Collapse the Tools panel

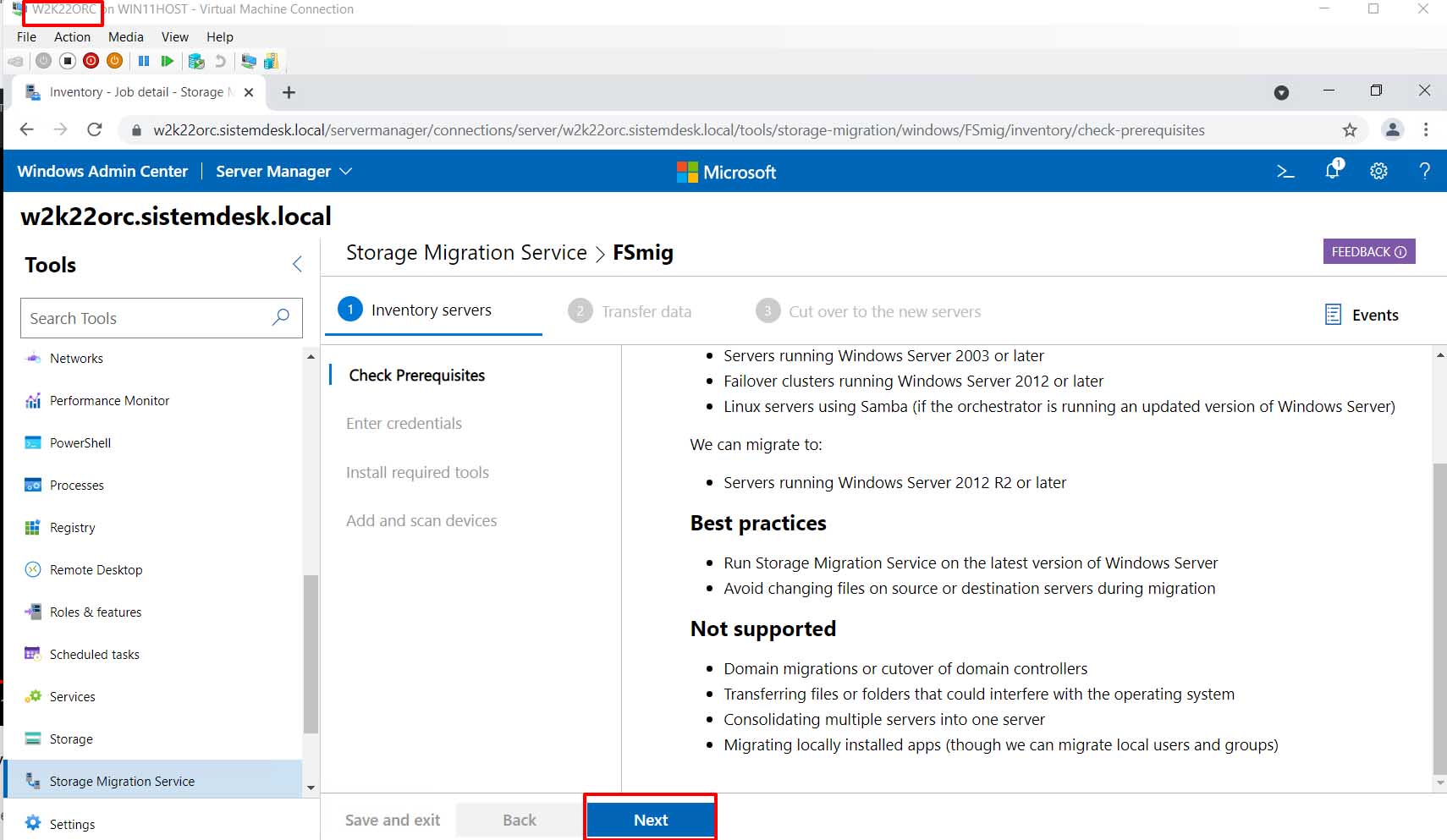click(x=297, y=264)
